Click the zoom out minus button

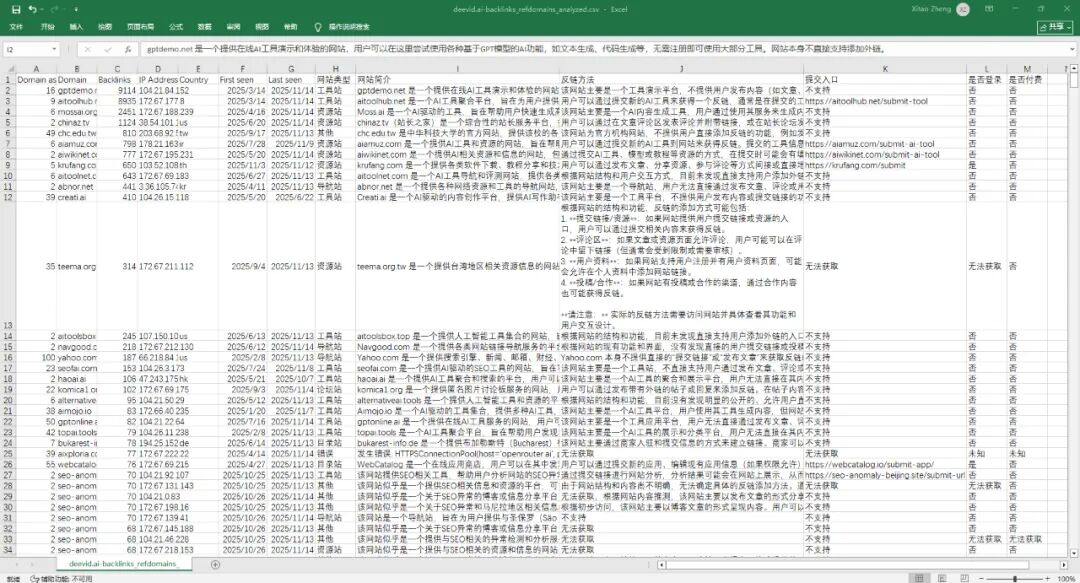[981, 578]
